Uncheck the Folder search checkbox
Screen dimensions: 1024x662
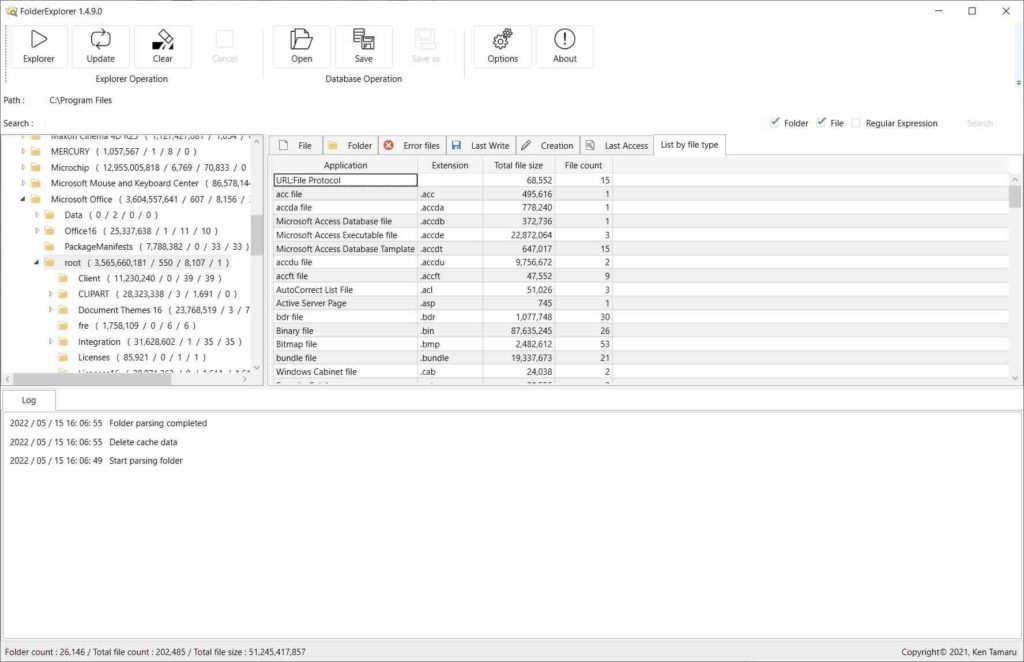pos(775,123)
